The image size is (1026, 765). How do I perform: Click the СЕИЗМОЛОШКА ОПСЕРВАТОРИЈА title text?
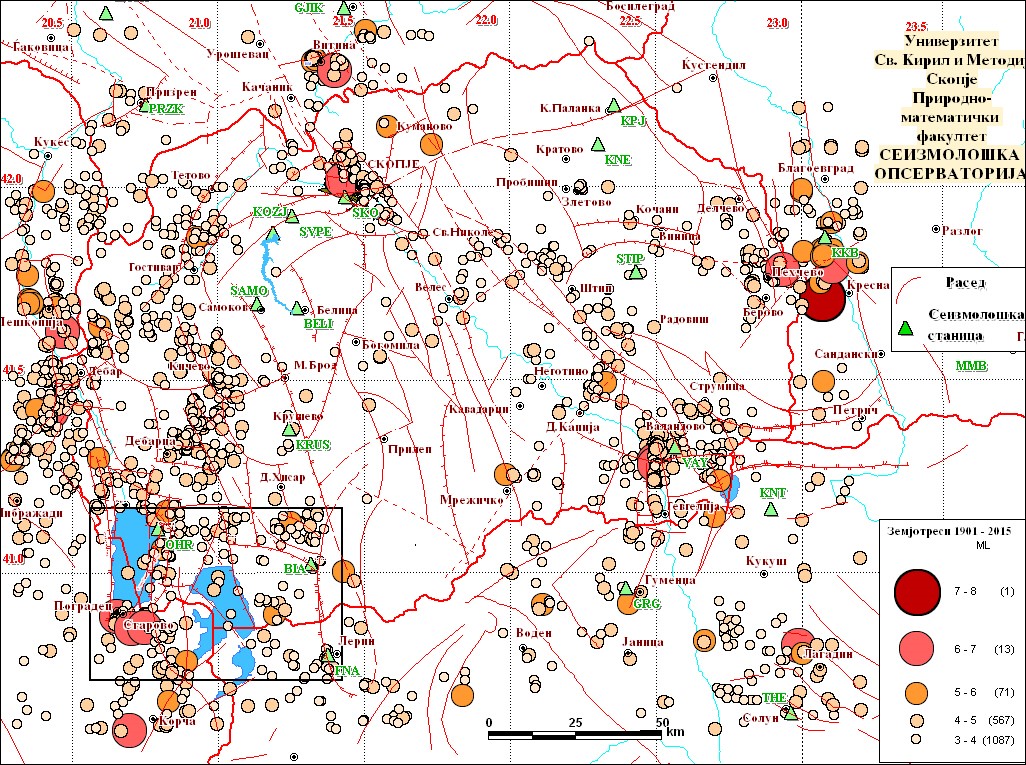(x=948, y=164)
